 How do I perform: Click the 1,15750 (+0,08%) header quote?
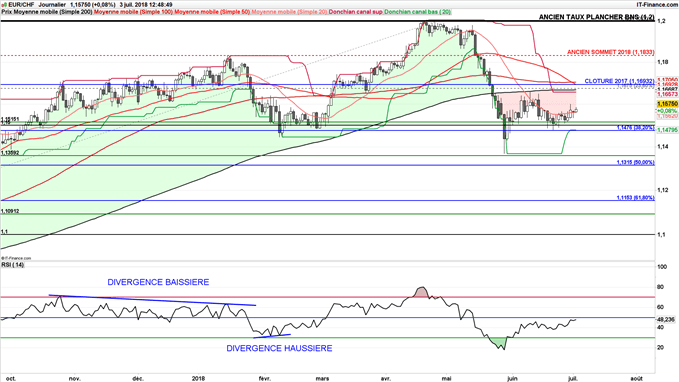pyautogui.click(x=93, y=5)
